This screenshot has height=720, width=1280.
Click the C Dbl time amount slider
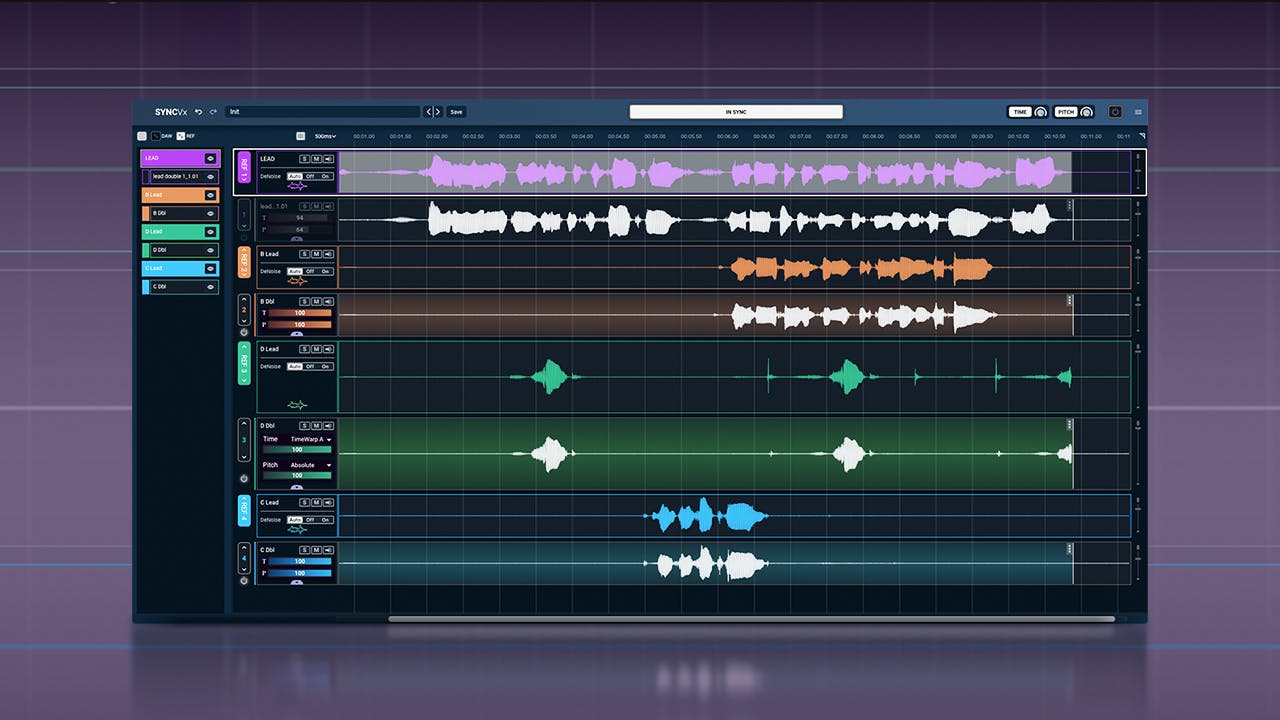(299, 562)
